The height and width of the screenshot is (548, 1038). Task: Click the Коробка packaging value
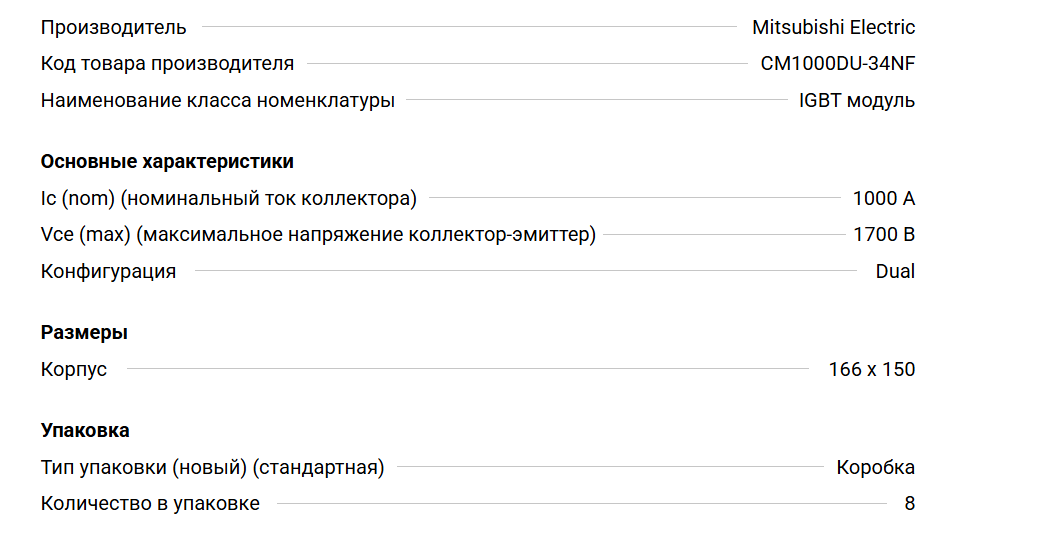[876, 468]
